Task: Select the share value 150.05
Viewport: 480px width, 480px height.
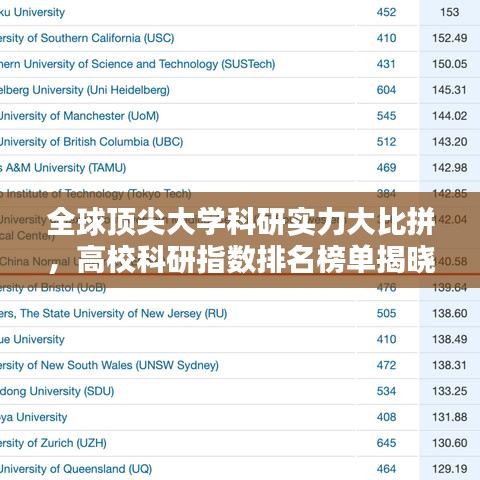Action: (450, 64)
